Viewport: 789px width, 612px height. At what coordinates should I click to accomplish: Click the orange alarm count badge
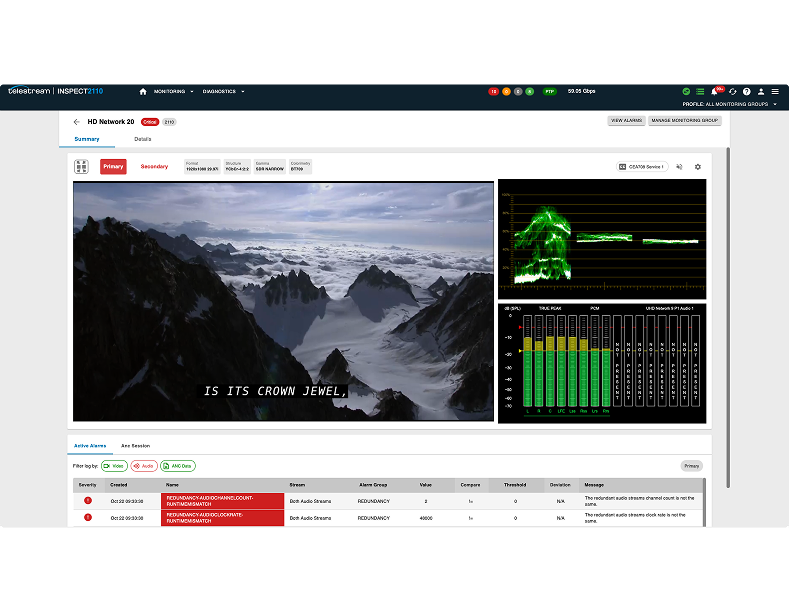point(506,92)
